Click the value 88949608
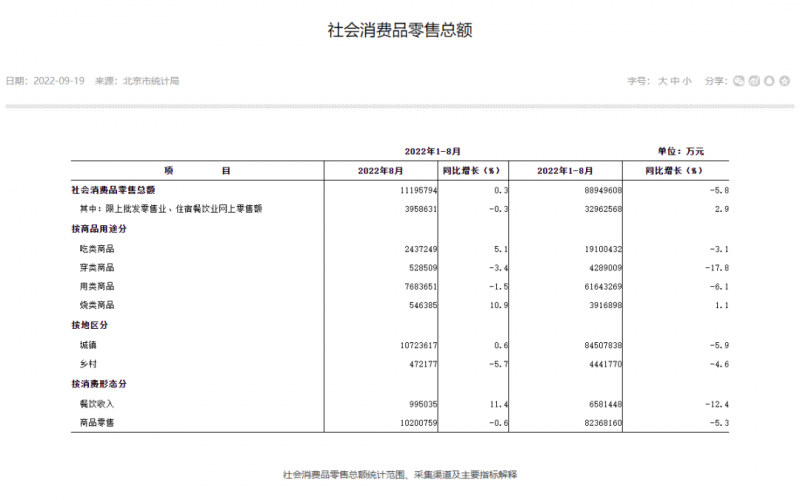The width and height of the screenshot is (800, 500). (603, 190)
